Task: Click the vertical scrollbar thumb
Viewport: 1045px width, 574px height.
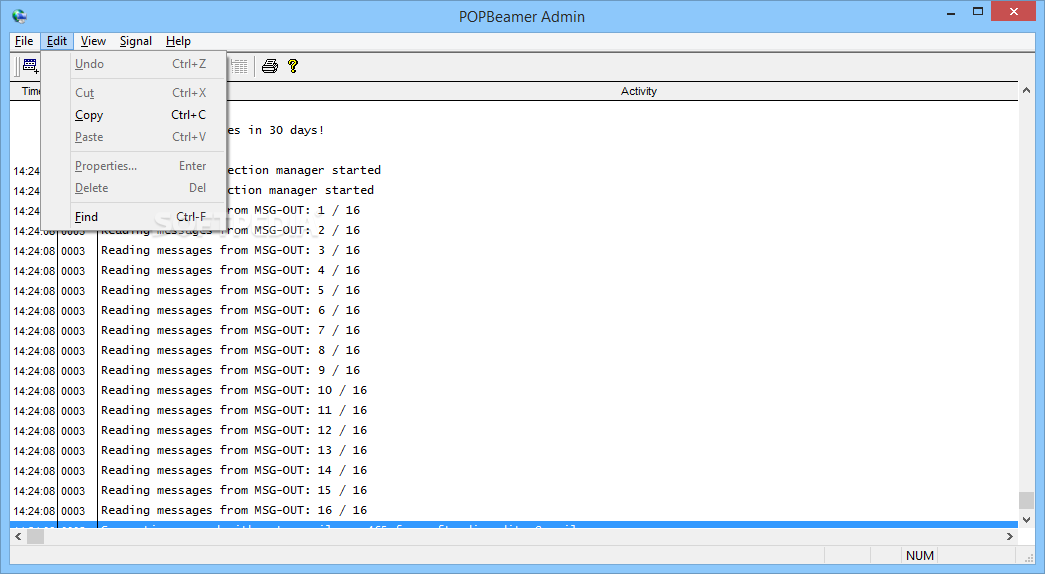Action: point(1026,500)
